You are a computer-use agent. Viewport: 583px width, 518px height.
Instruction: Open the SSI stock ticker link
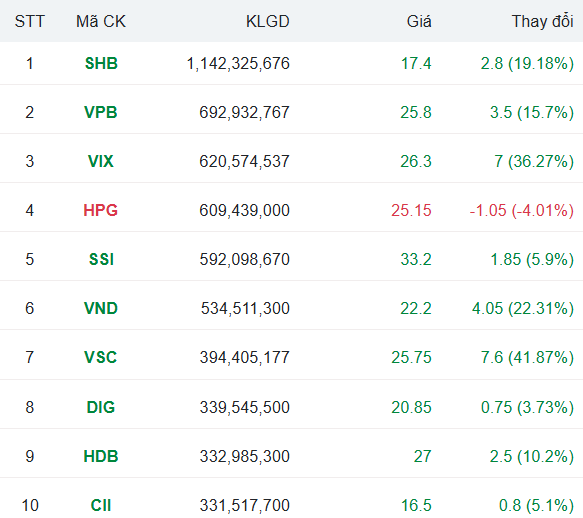pos(101,260)
